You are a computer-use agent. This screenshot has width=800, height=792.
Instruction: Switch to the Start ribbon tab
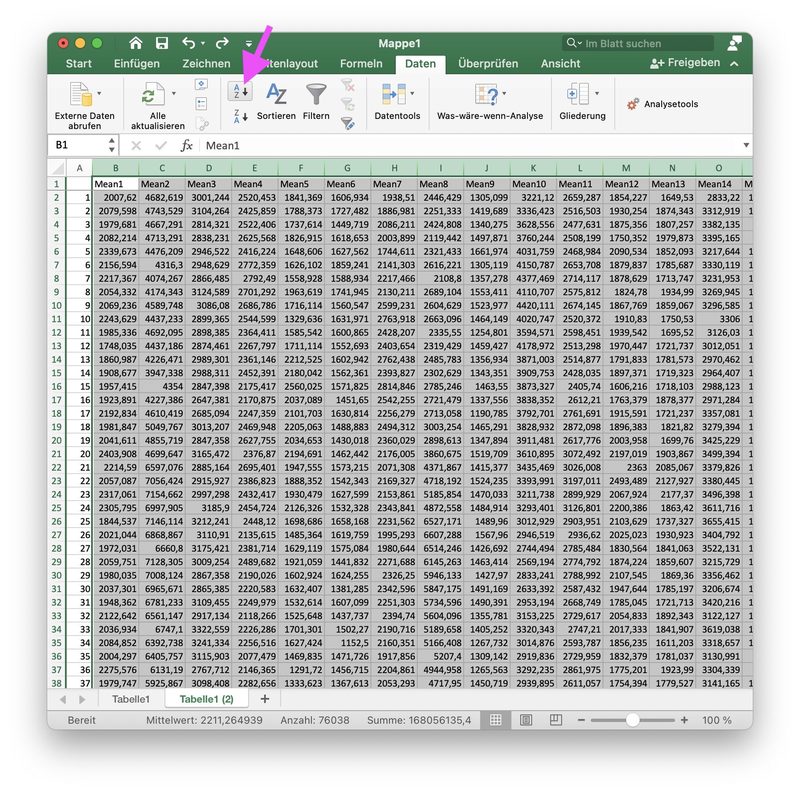coord(79,64)
